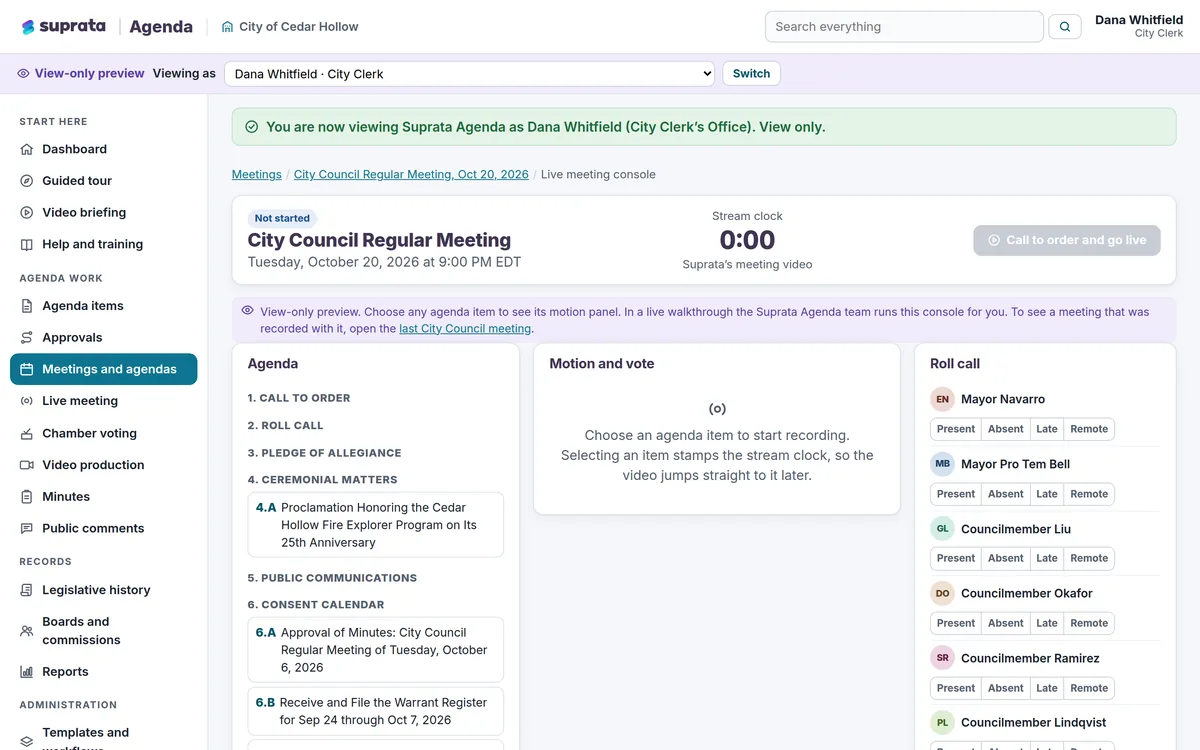Click the Approvals workflow icon

click(27, 338)
